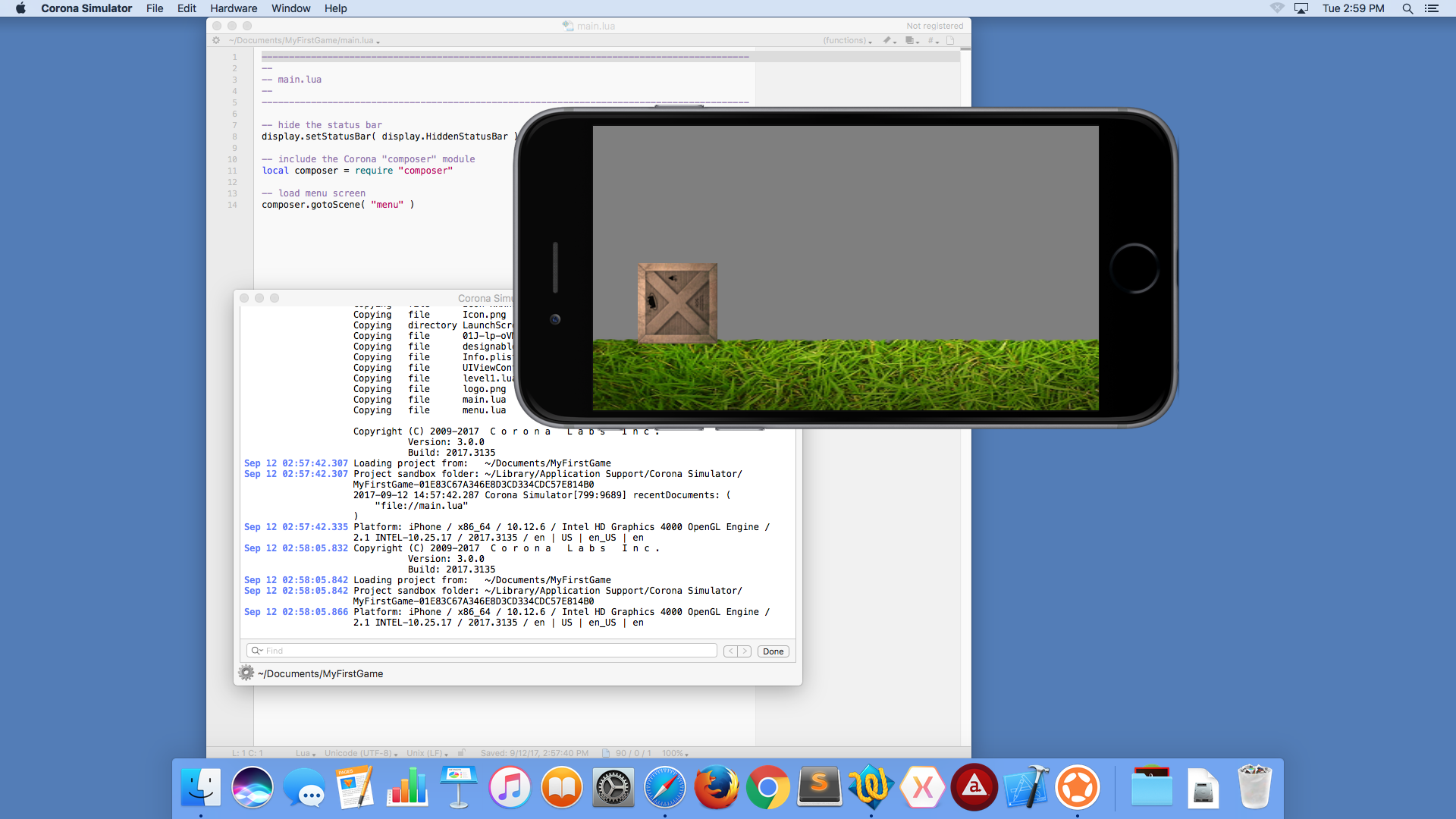Change the Unix (LF) line endings dropdown
Viewport: 1456px width, 819px height.
tap(427, 753)
